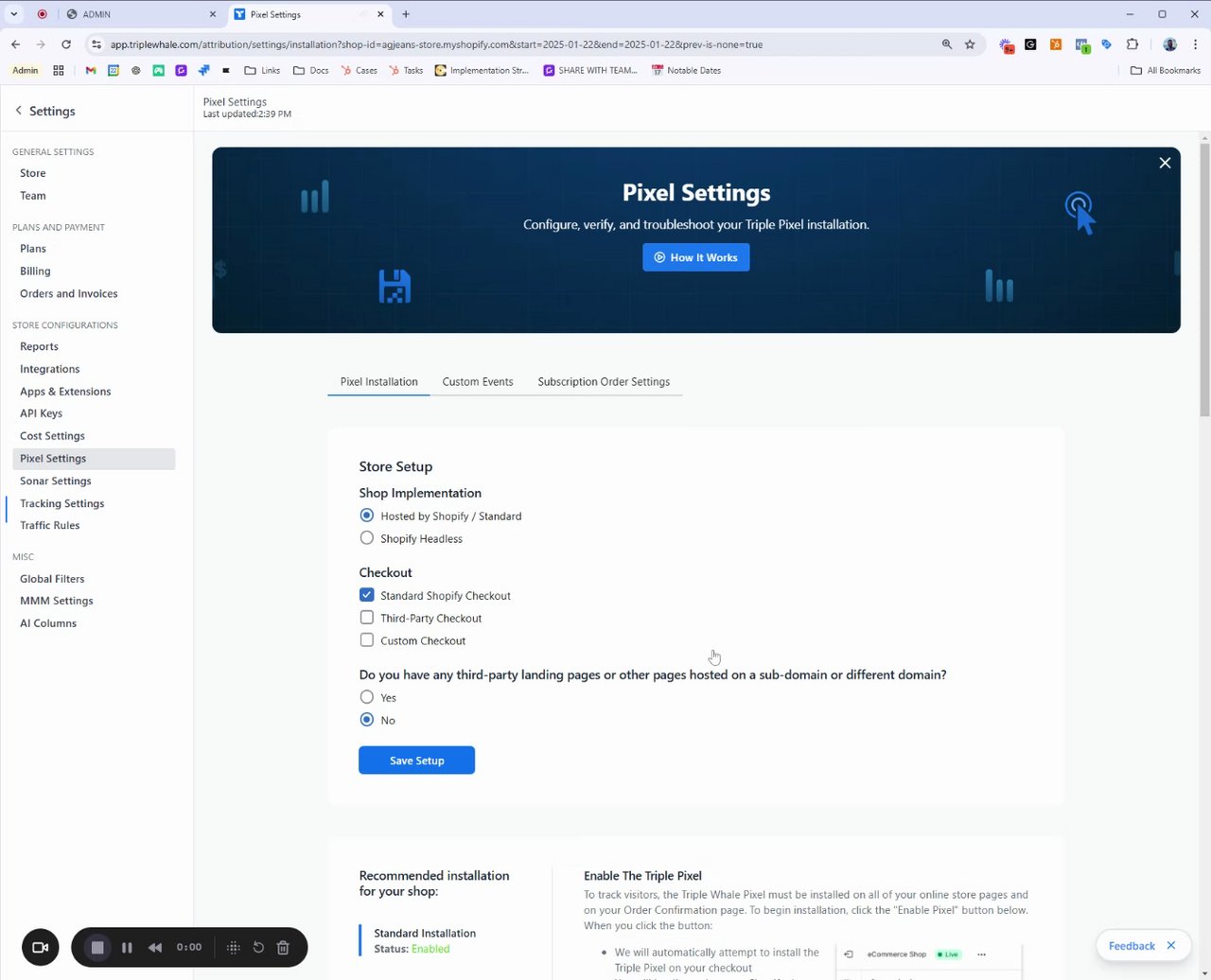1211x980 pixels.
Task: Click the Save Setup button
Action: pyautogui.click(x=416, y=761)
